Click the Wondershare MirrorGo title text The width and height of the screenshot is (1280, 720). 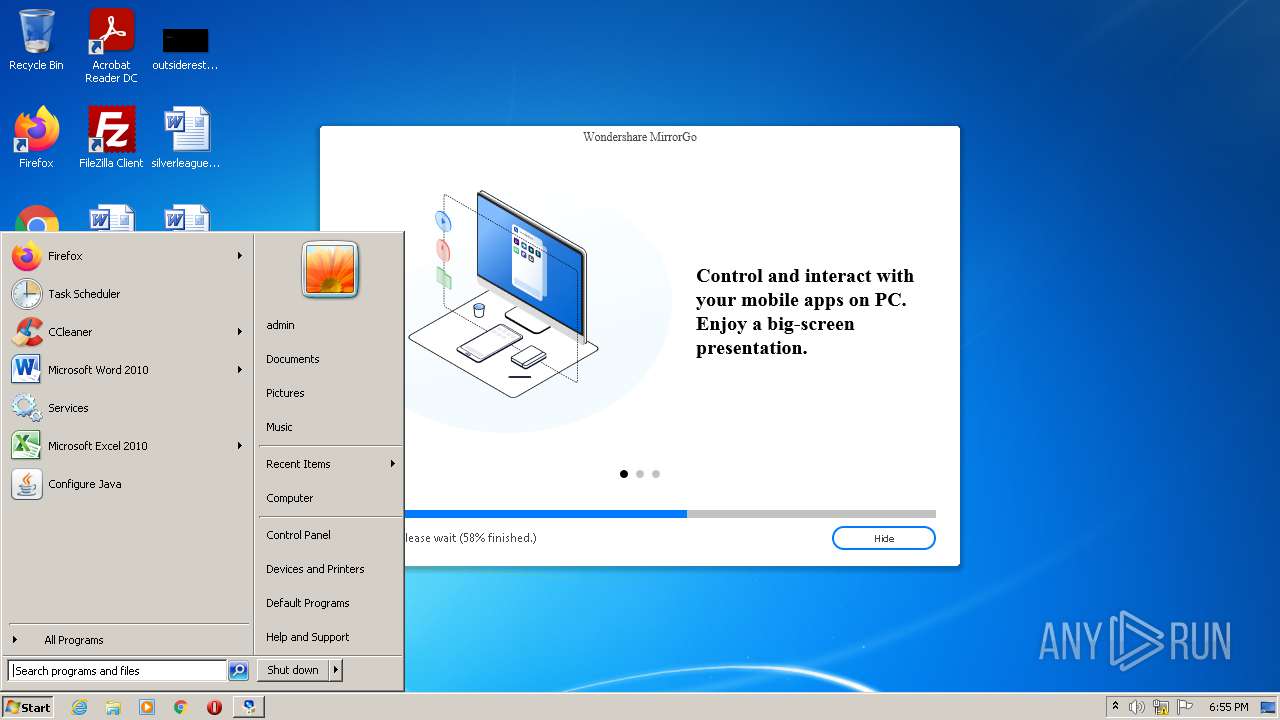point(640,137)
